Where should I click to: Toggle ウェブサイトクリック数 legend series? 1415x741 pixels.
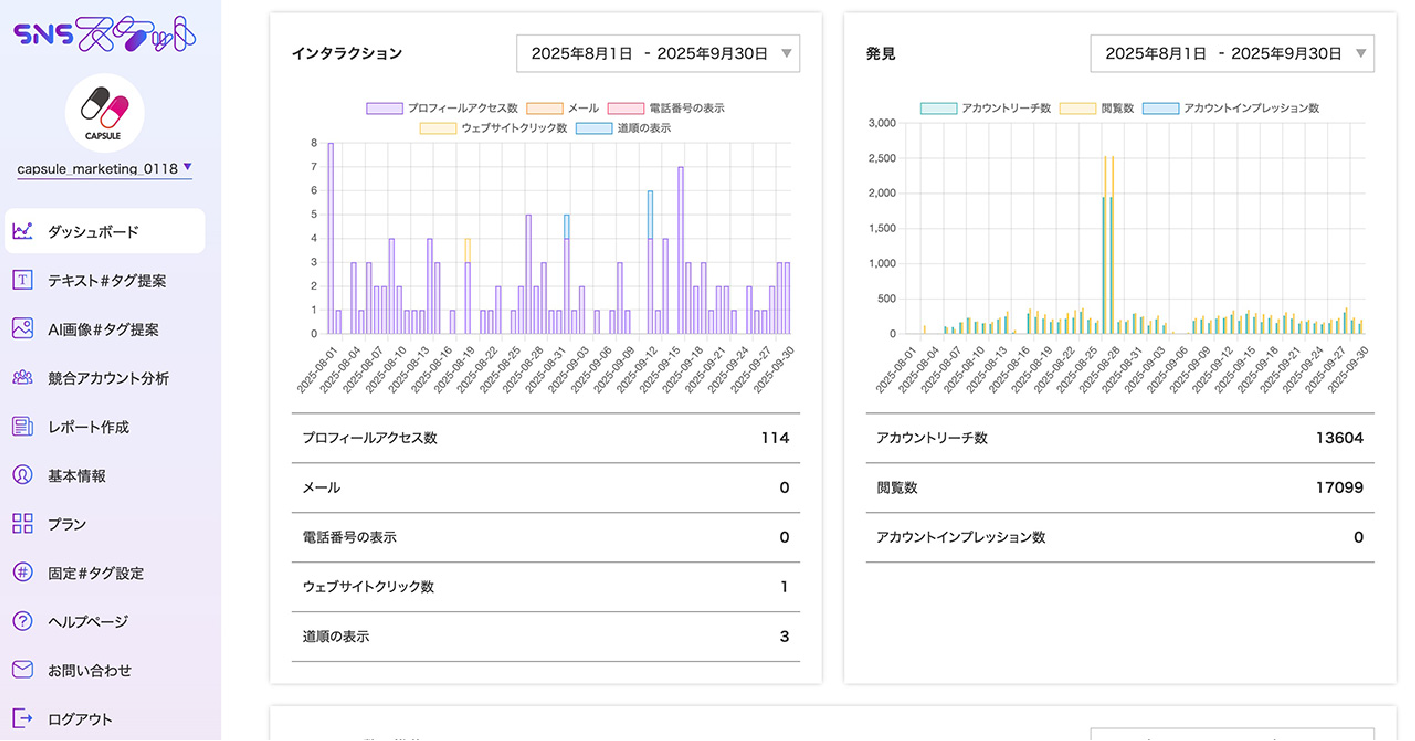494,128
